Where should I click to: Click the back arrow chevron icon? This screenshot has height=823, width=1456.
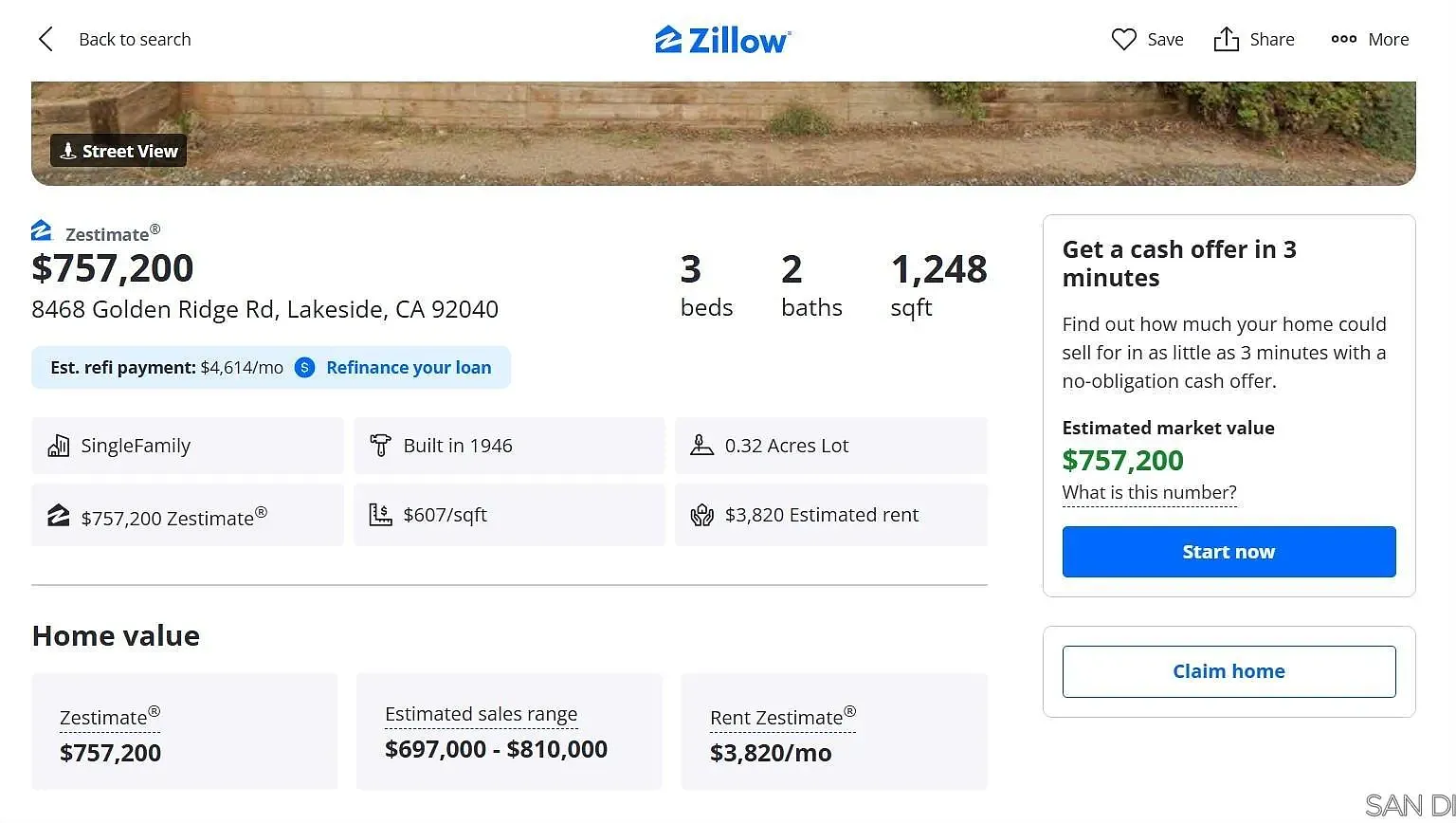coord(45,39)
